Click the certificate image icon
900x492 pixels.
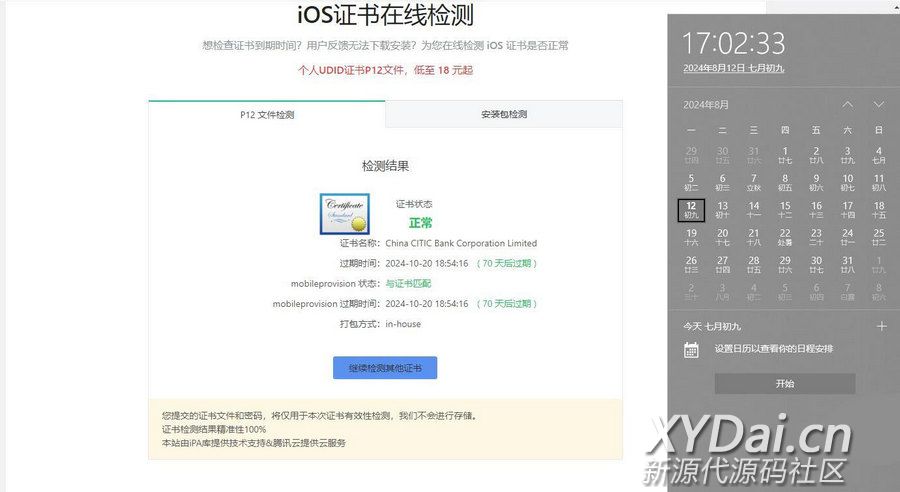pyautogui.click(x=344, y=214)
